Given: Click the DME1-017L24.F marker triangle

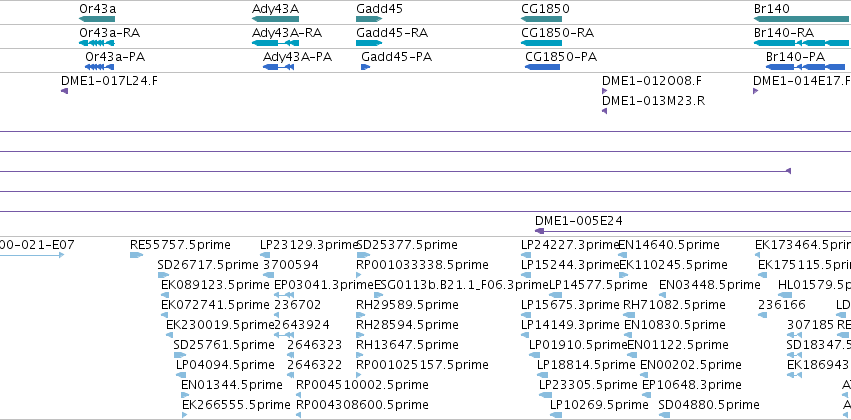Looking at the screenshot, I should coord(65,91).
